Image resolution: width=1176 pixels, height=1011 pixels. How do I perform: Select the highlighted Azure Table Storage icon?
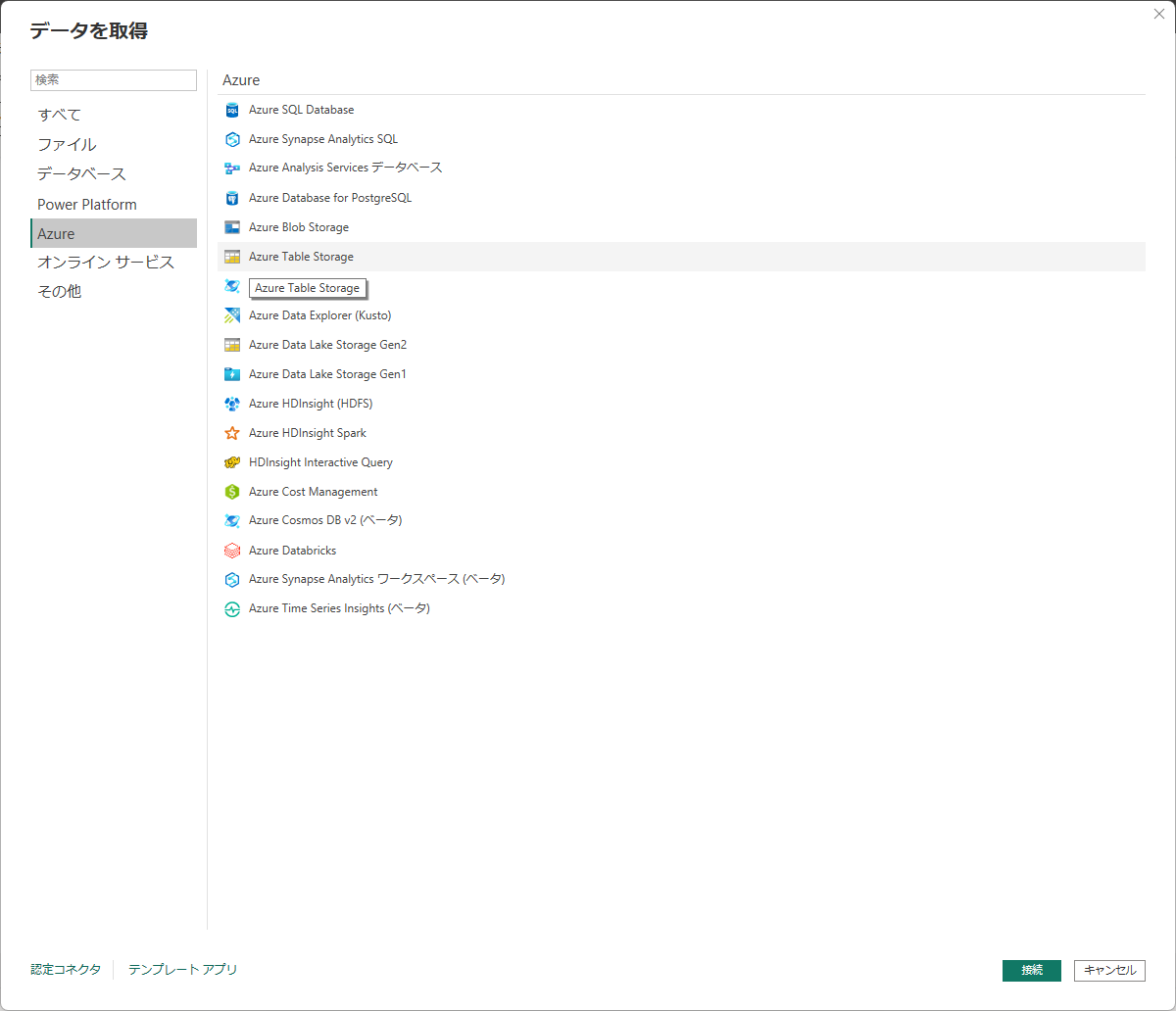click(x=233, y=257)
